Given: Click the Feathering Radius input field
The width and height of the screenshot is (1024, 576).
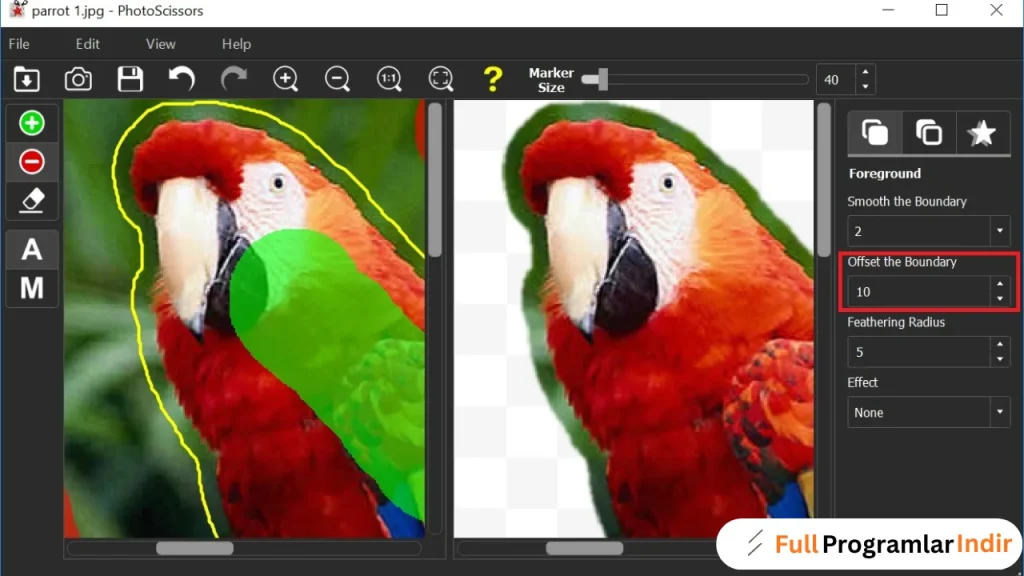Looking at the screenshot, I should coord(919,352).
